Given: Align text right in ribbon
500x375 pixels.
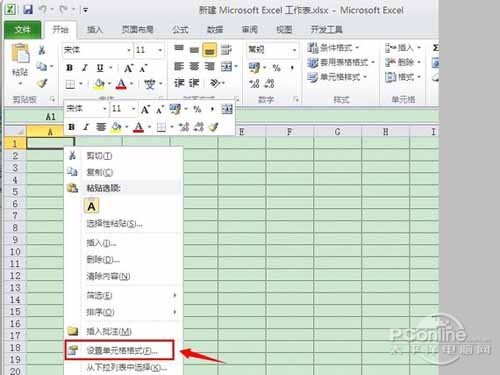Looking at the screenshot, I should (209, 66).
